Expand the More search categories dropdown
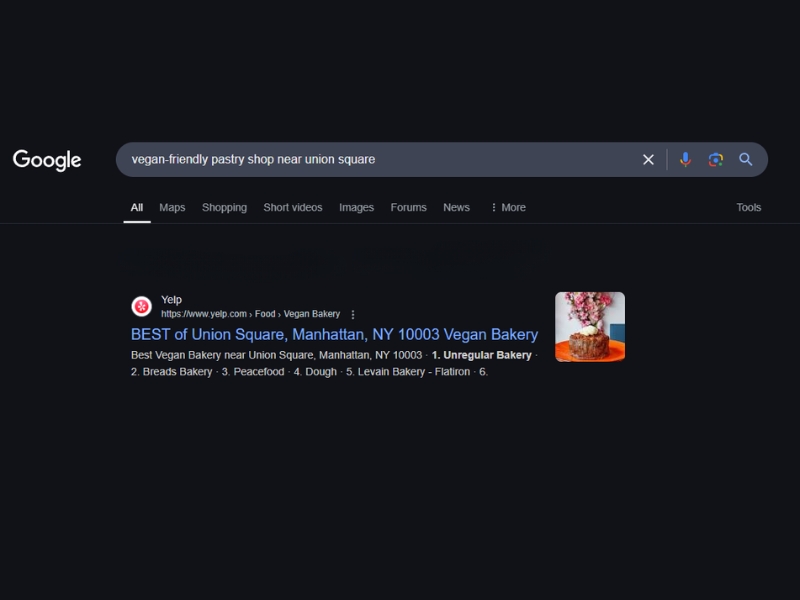800x600 pixels. point(507,207)
